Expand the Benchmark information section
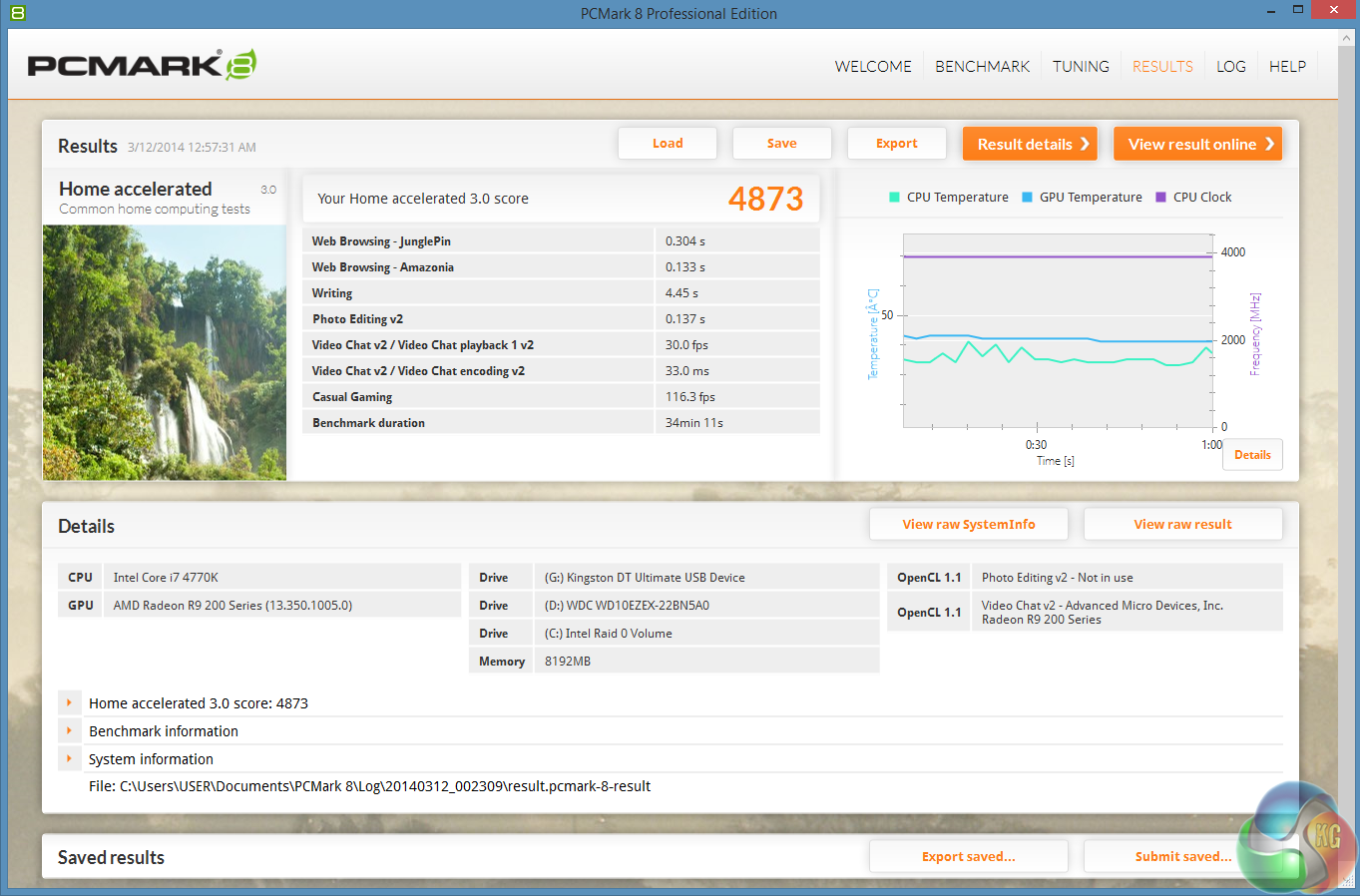Image resolution: width=1360 pixels, height=896 pixels. 69,731
